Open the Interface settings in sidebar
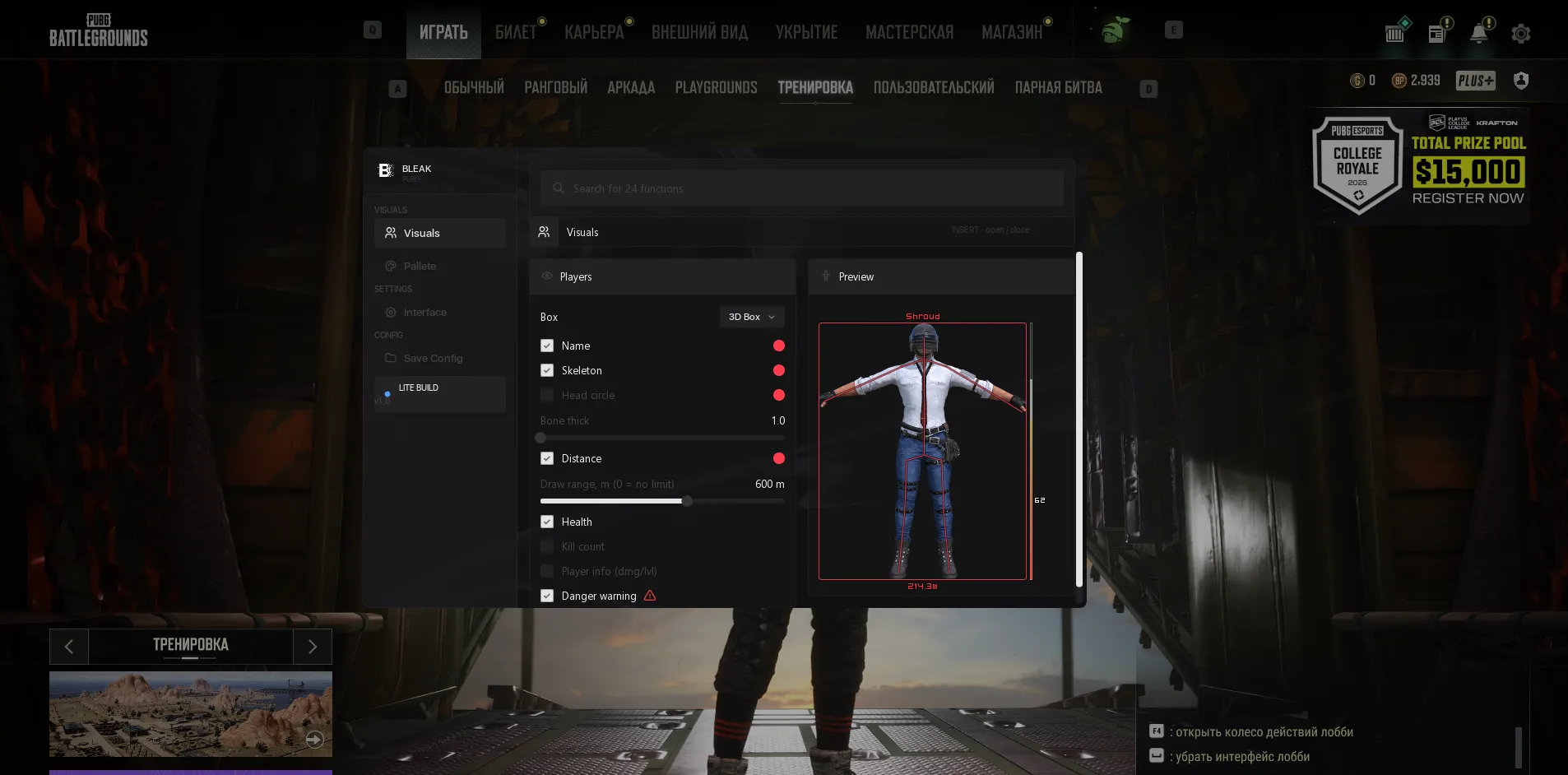Viewport: 1568px width, 775px height. point(440,312)
